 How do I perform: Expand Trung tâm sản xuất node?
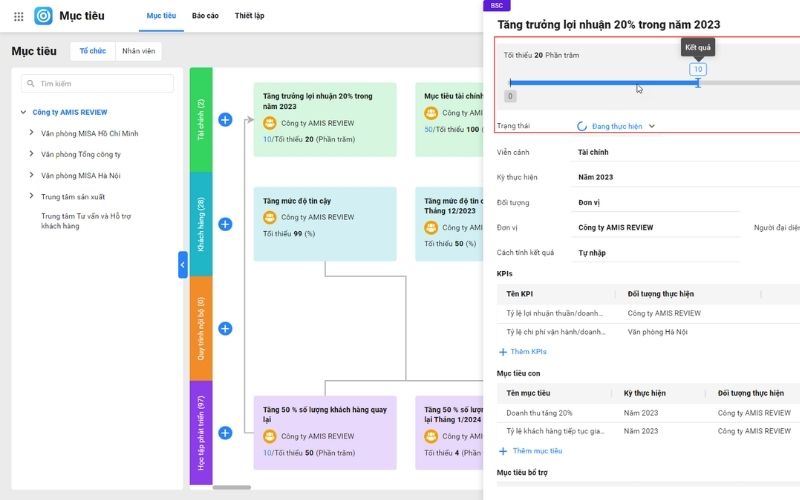(31, 196)
